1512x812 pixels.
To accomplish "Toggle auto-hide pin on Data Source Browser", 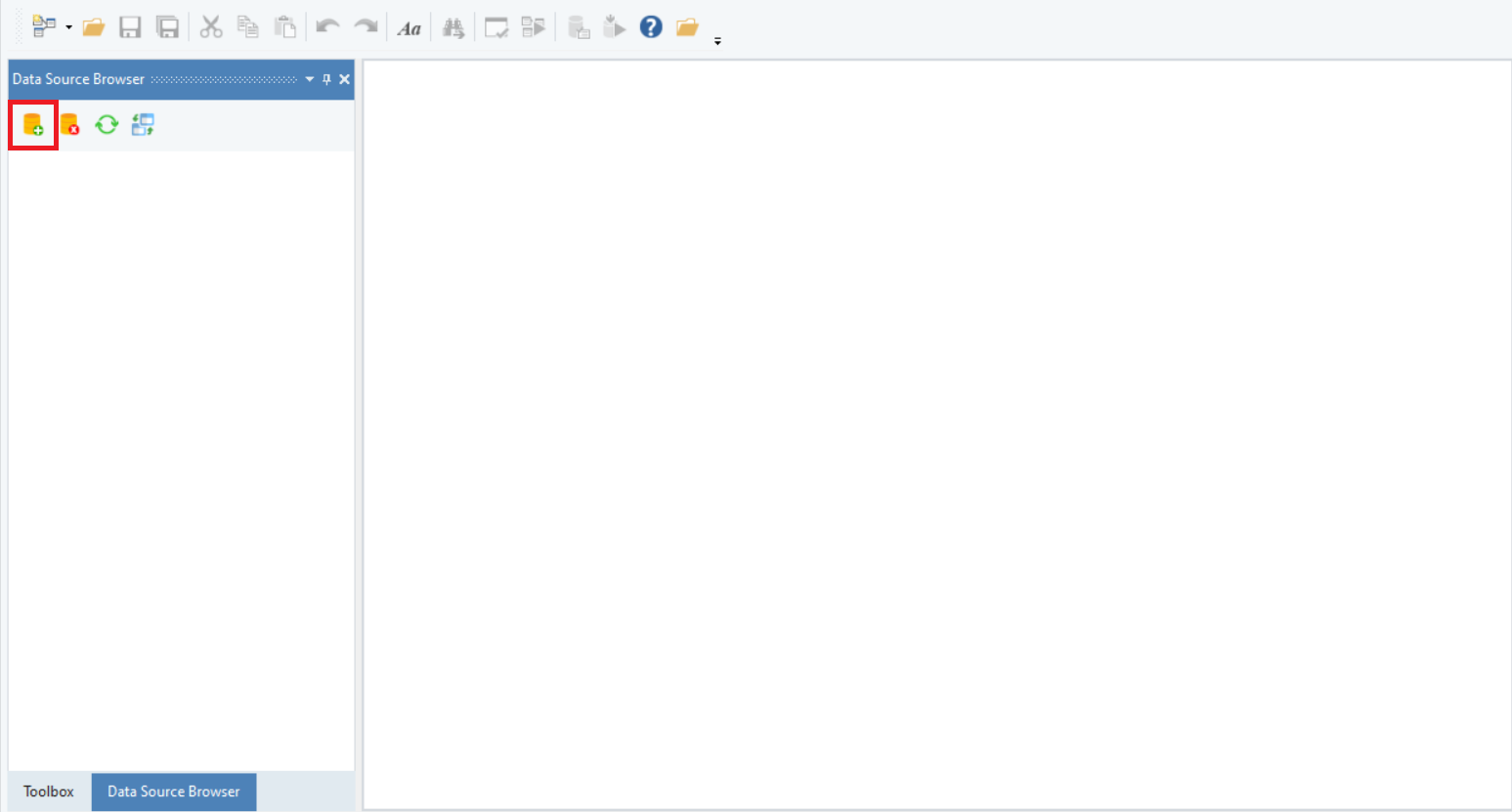I will pos(326,79).
